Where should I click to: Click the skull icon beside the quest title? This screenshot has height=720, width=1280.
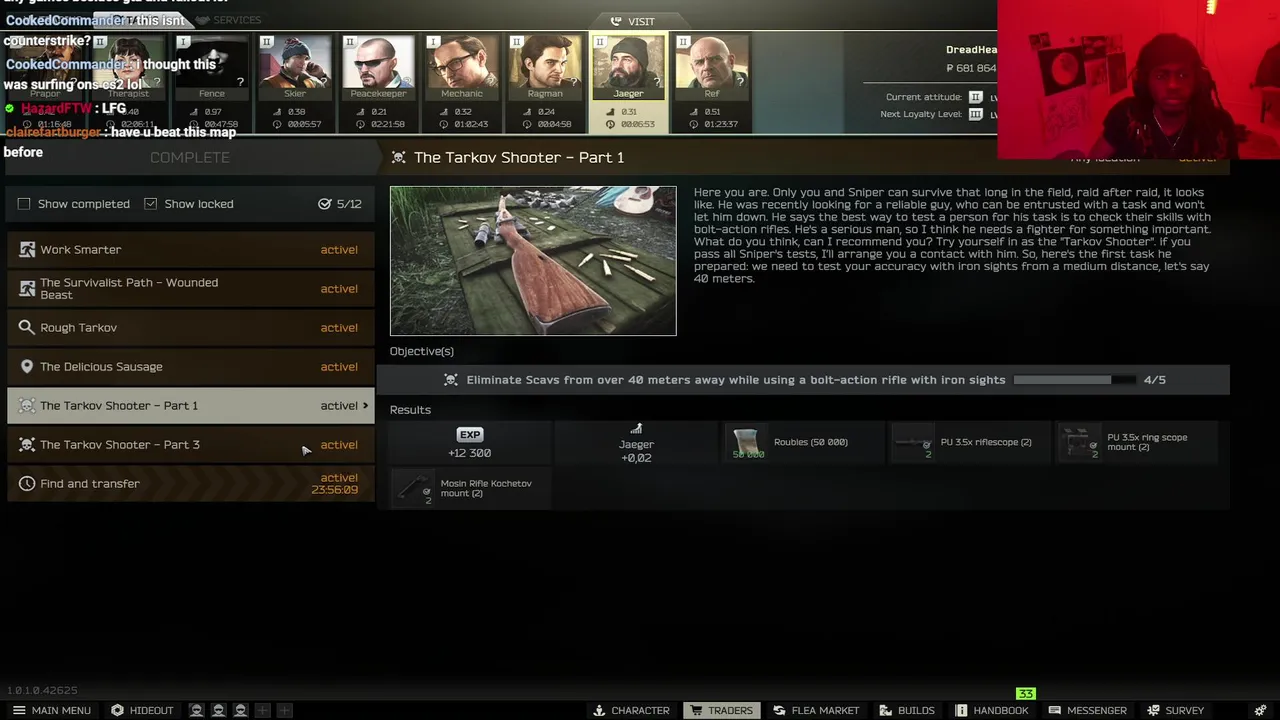pyautogui.click(x=398, y=157)
